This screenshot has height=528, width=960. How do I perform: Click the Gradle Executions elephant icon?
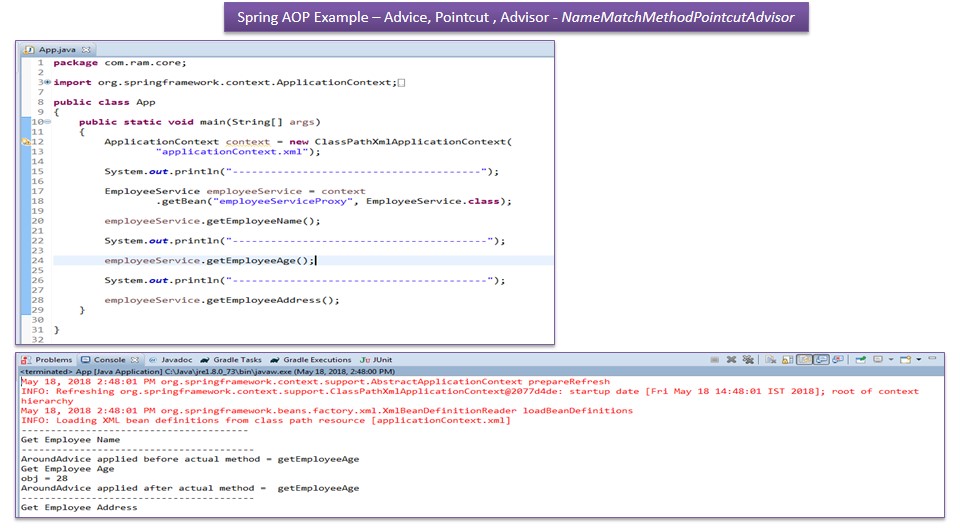tap(275, 360)
